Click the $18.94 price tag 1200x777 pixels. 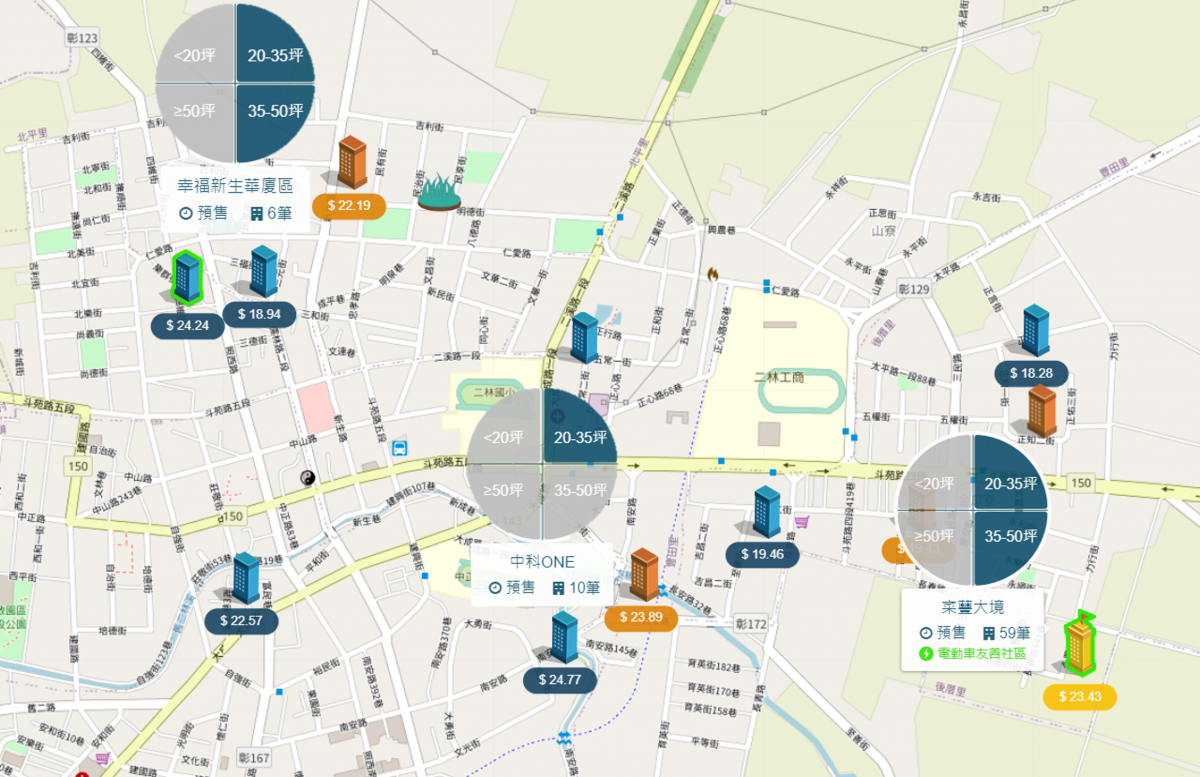point(260,314)
